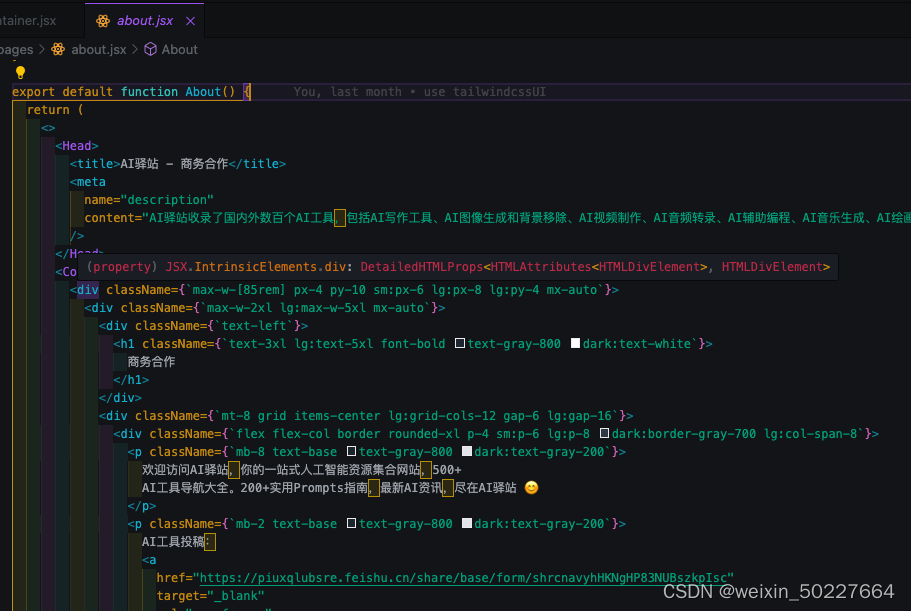Image resolution: width=911 pixels, height=611 pixels.
Task: Click the pages breadcrumb segment
Action: (x=16, y=50)
